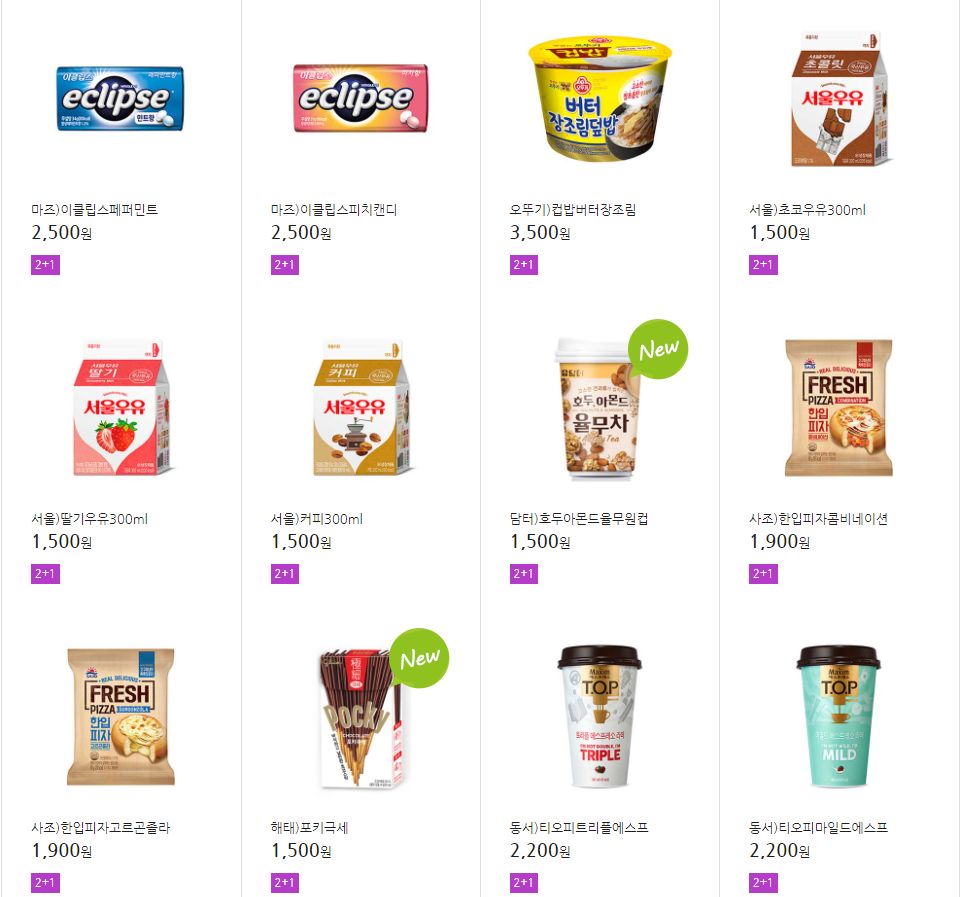Click the 2+1 tag under 해태)포키극세
The image size is (962, 897).
click(x=285, y=883)
